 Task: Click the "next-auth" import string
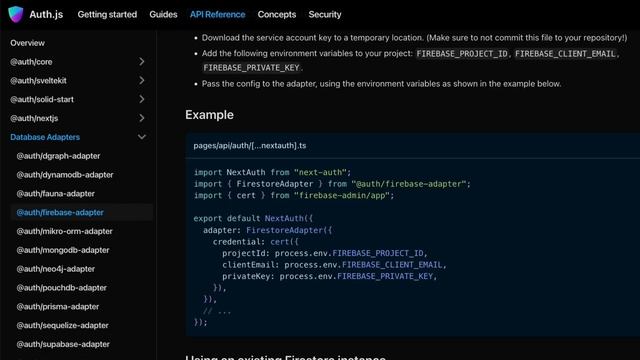[320, 172]
